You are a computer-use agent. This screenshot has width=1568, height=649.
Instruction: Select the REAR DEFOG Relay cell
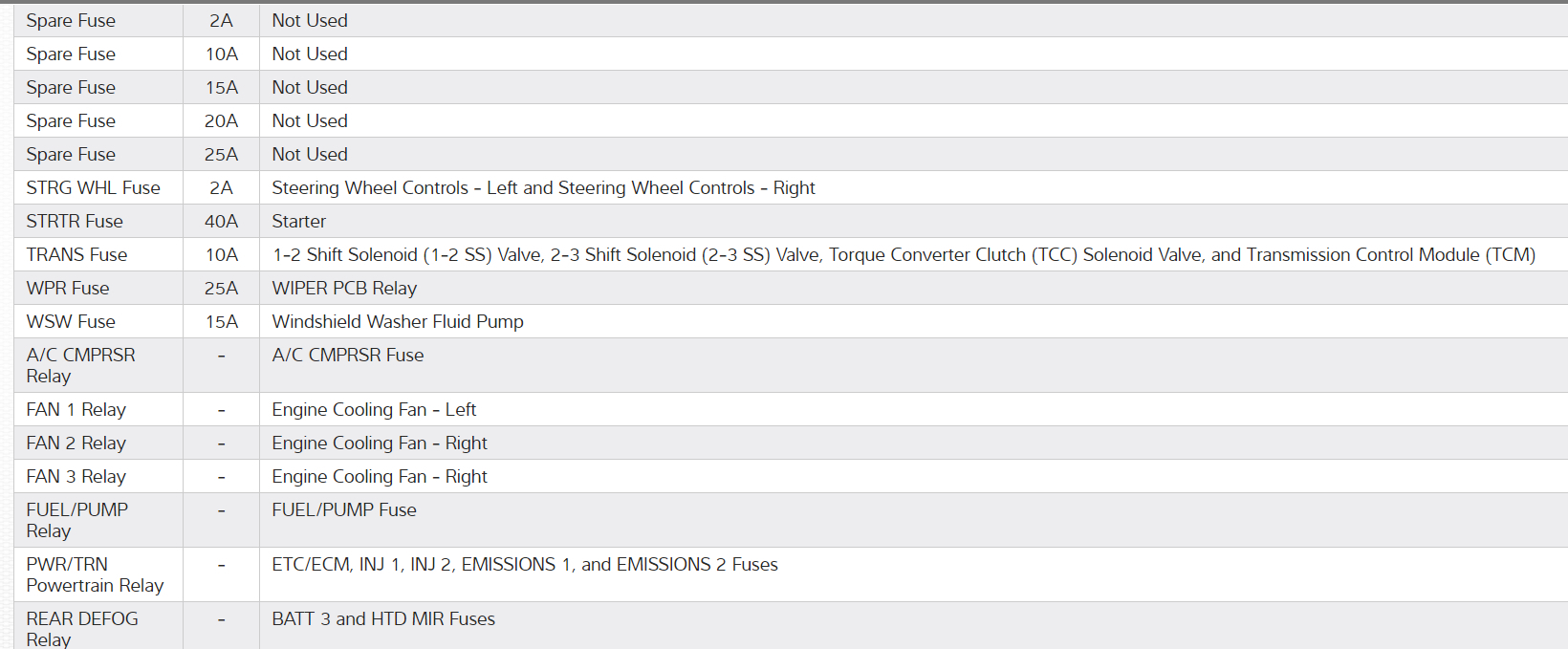click(x=82, y=628)
